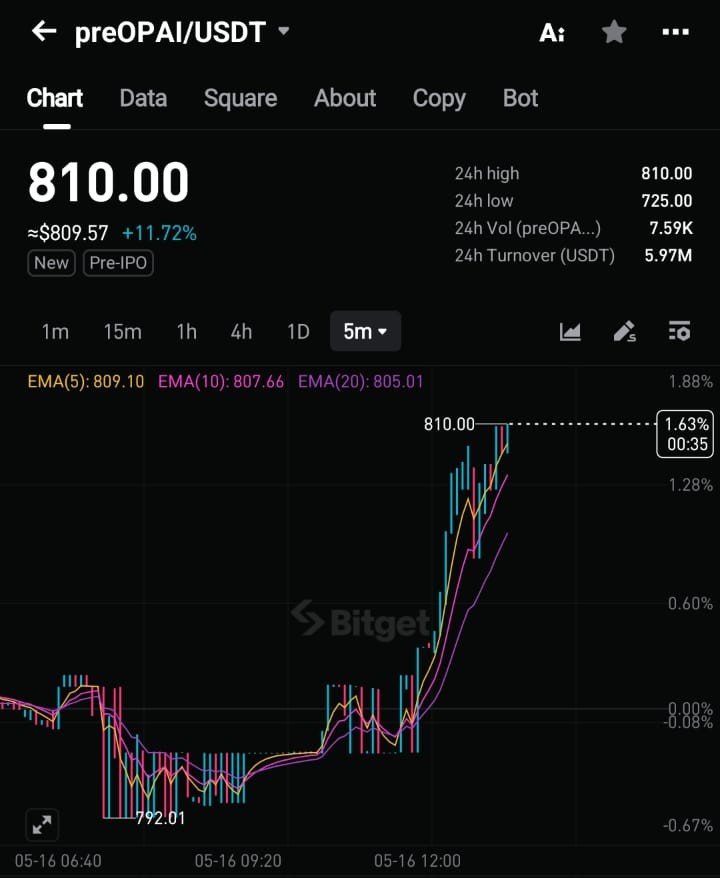Open the Copy tab

pyautogui.click(x=440, y=99)
